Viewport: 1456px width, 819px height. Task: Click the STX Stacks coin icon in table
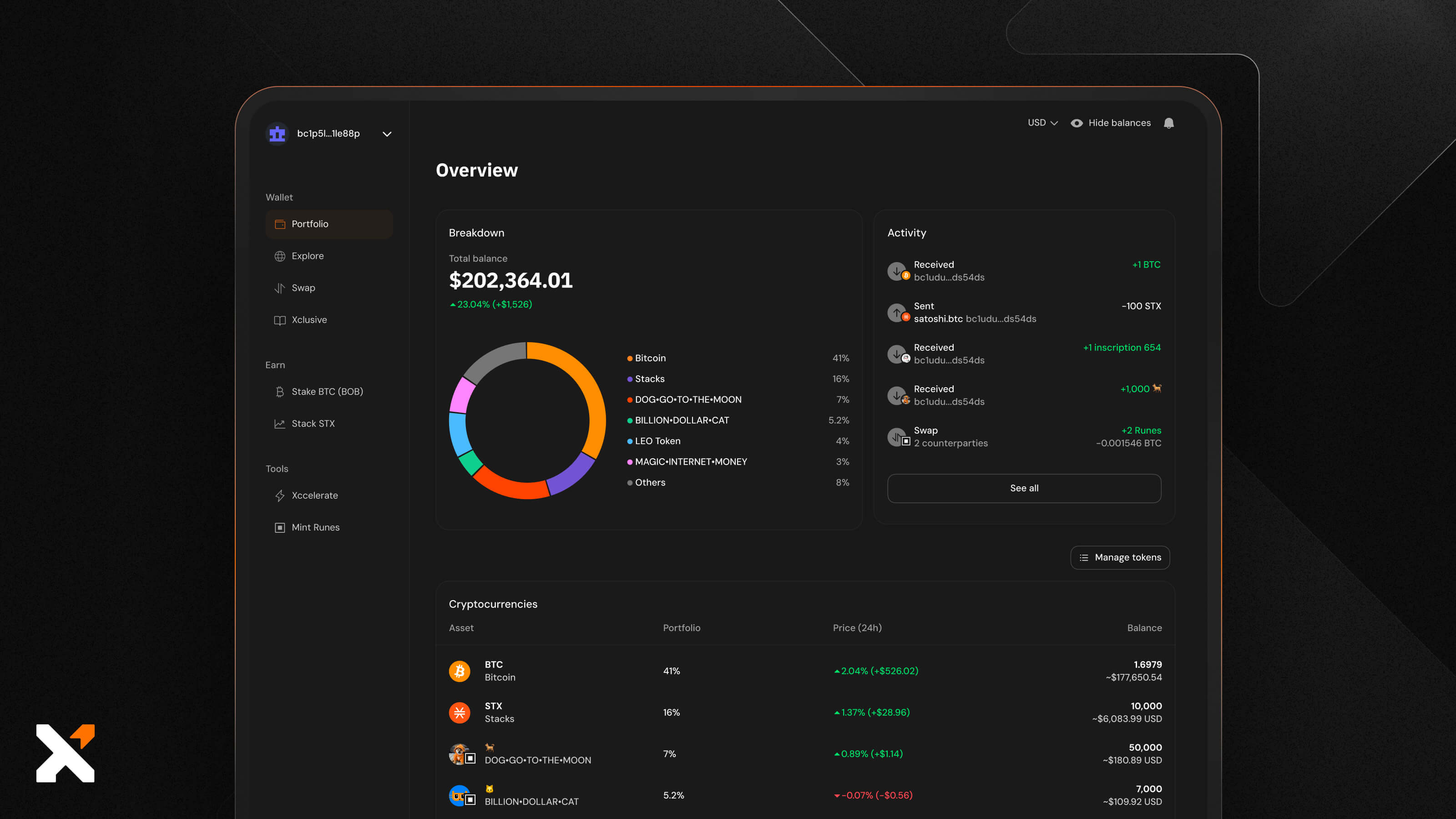tap(460, 713)
